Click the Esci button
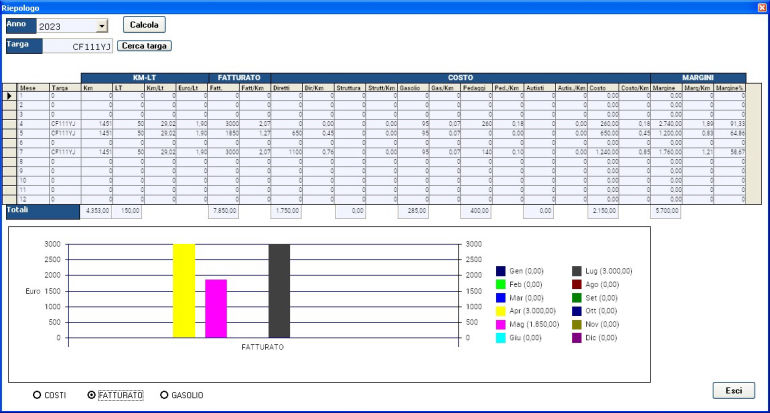The height and width of the screenshot is (413, 770). point(734,390)
